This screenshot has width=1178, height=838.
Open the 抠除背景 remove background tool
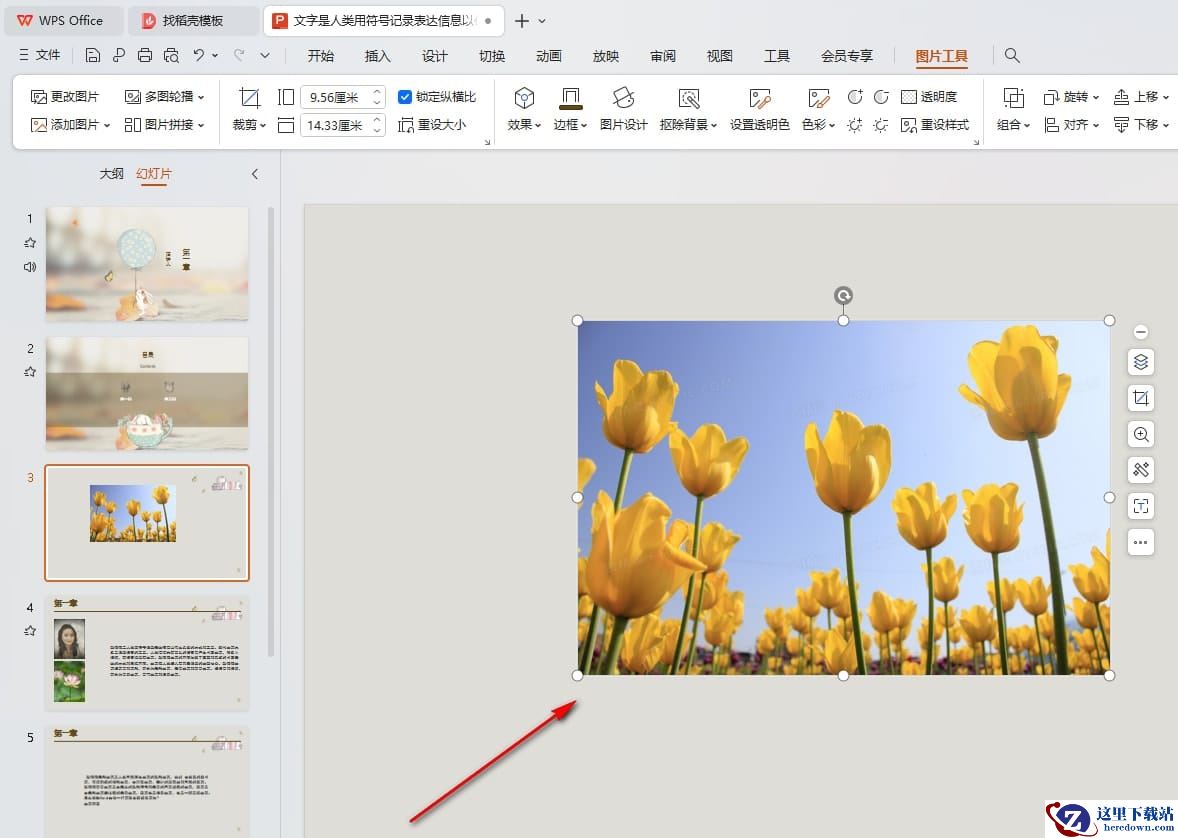pyautogui.click(x=688, y=110)
